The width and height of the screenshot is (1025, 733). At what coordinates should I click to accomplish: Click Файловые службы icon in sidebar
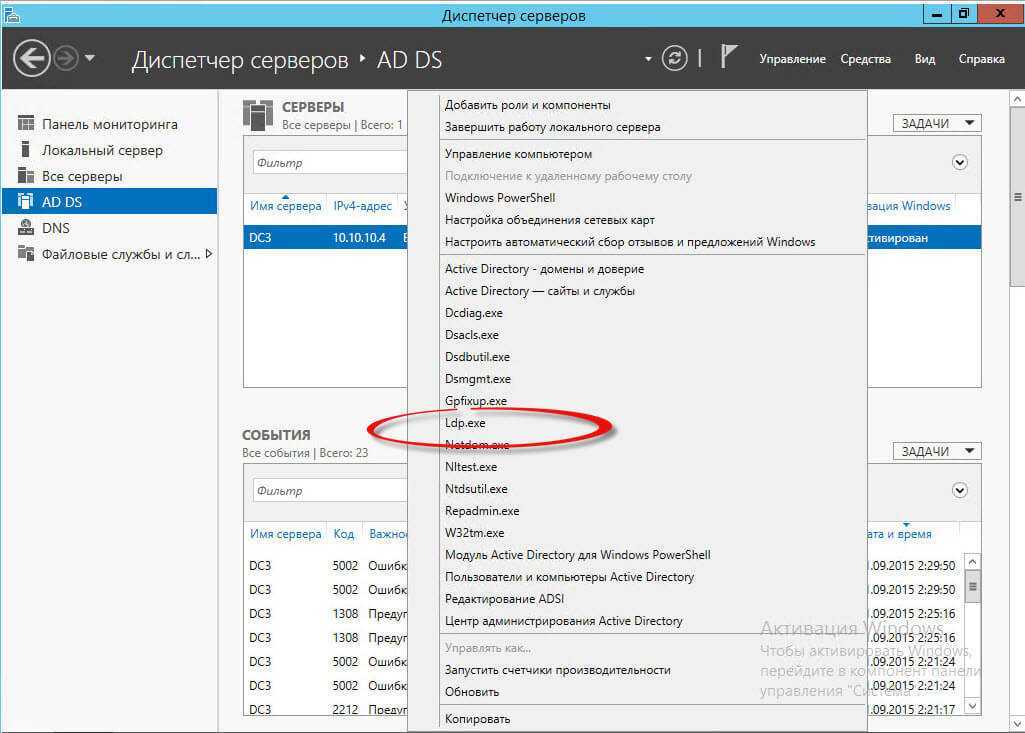pyautogui.click(x=26, y=253)
